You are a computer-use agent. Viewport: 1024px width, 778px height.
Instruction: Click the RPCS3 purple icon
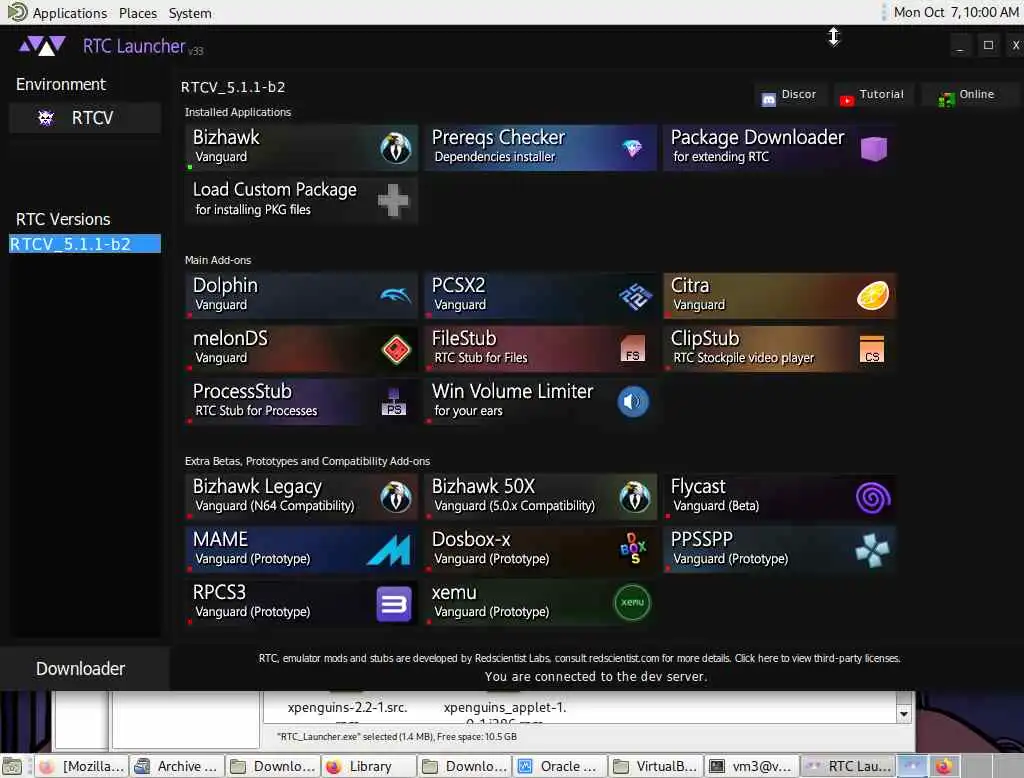[x=394, y=604]
